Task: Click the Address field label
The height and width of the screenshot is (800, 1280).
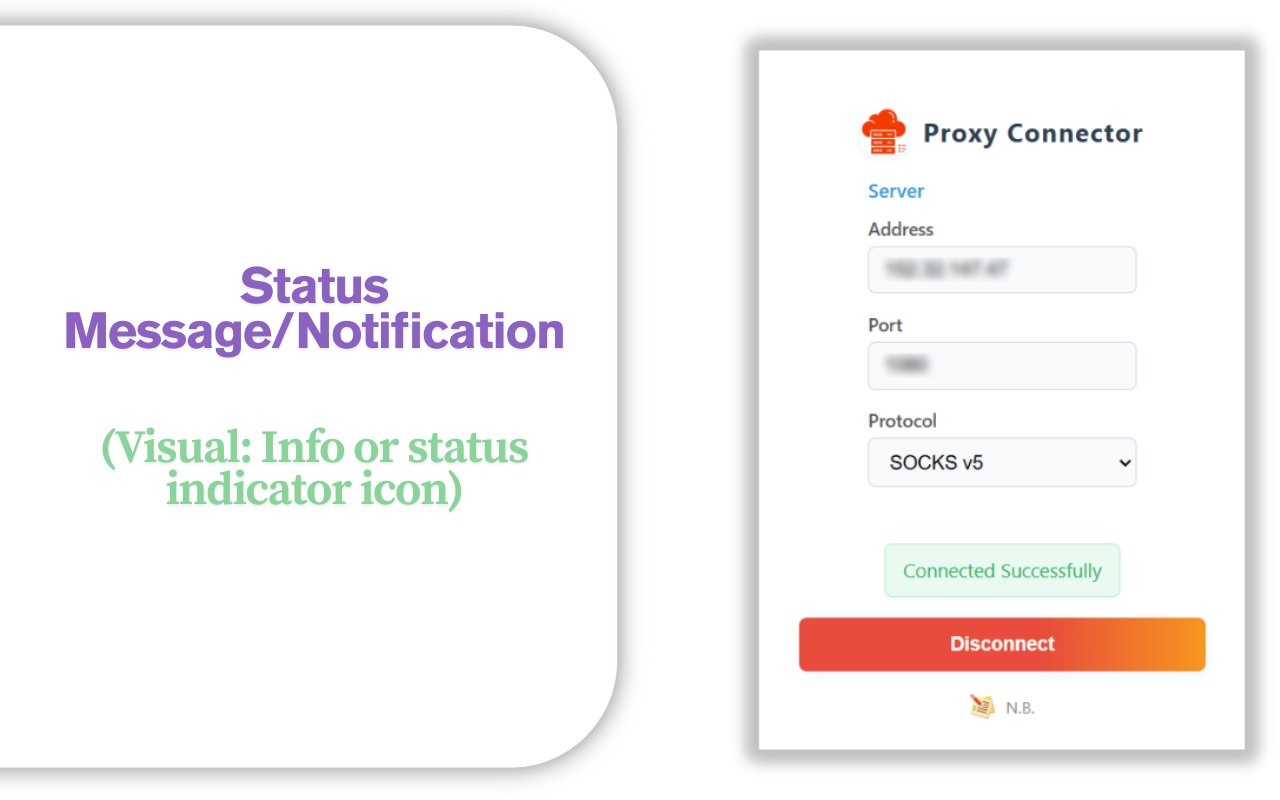Action: coord(900,229)
